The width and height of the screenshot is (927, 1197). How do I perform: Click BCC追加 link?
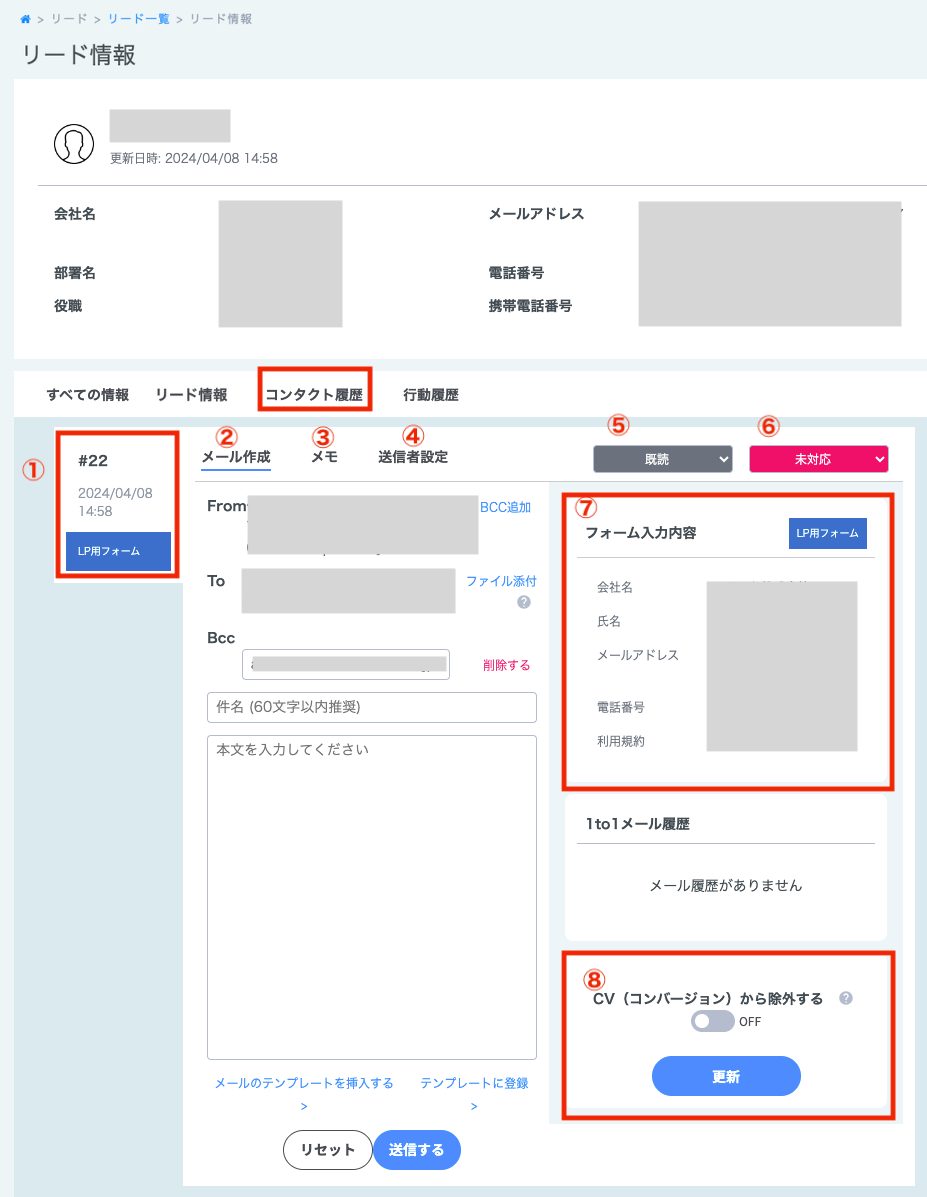click(505, 507)
